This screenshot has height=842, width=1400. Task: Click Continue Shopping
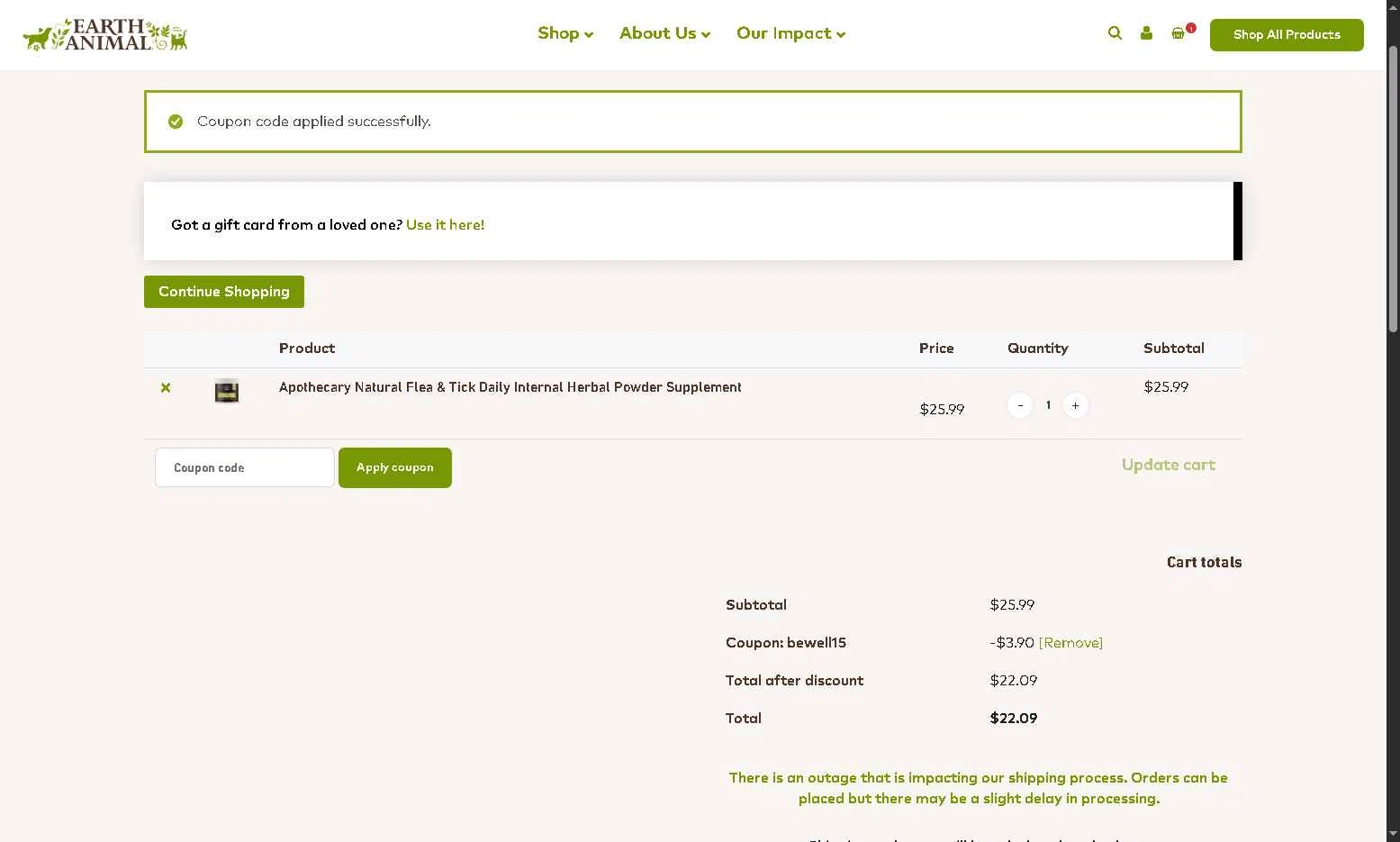[224, 292]
